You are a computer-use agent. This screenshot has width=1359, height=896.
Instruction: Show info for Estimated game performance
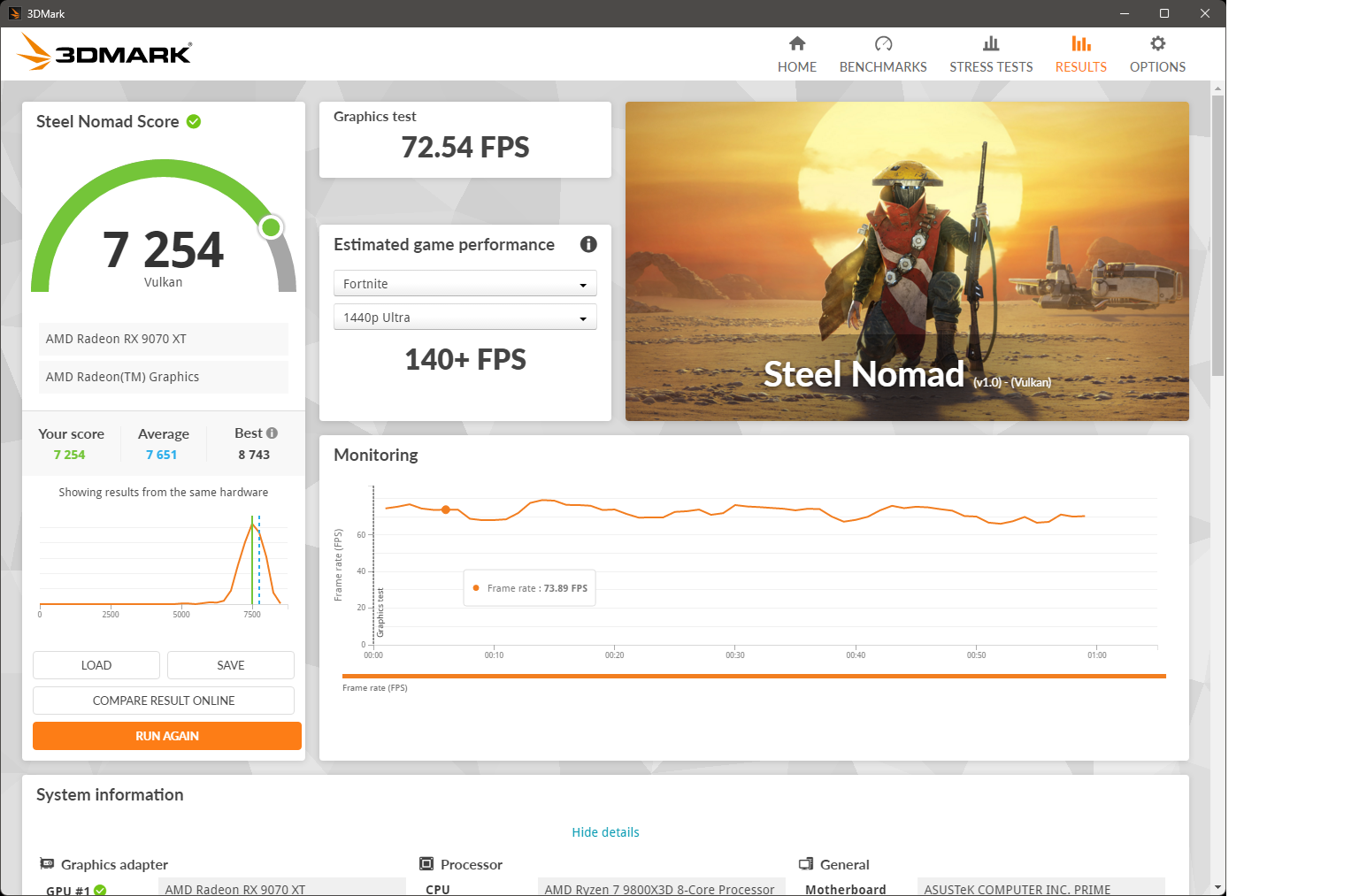(588, 244)
